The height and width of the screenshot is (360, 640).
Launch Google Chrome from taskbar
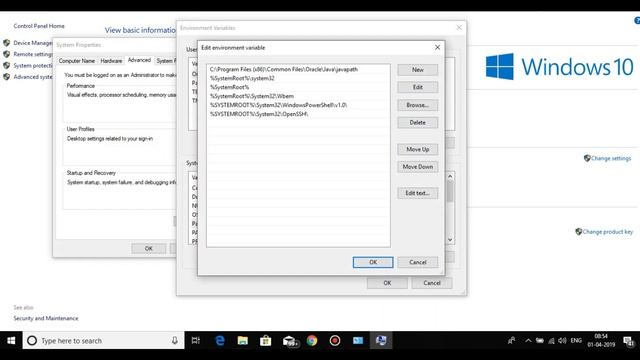312,340
